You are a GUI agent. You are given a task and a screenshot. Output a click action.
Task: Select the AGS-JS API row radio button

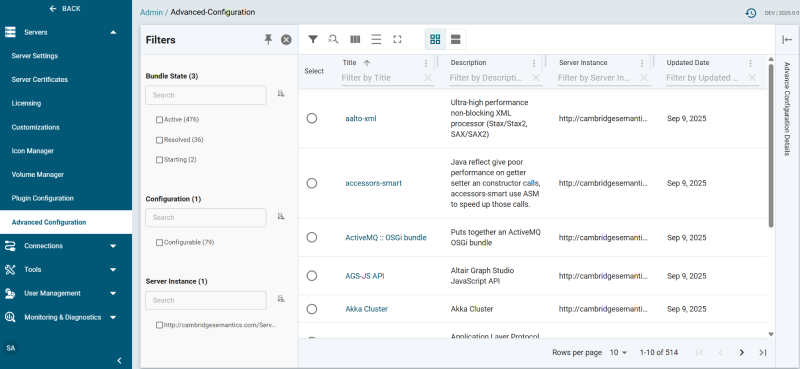click(x=312, y=276)
